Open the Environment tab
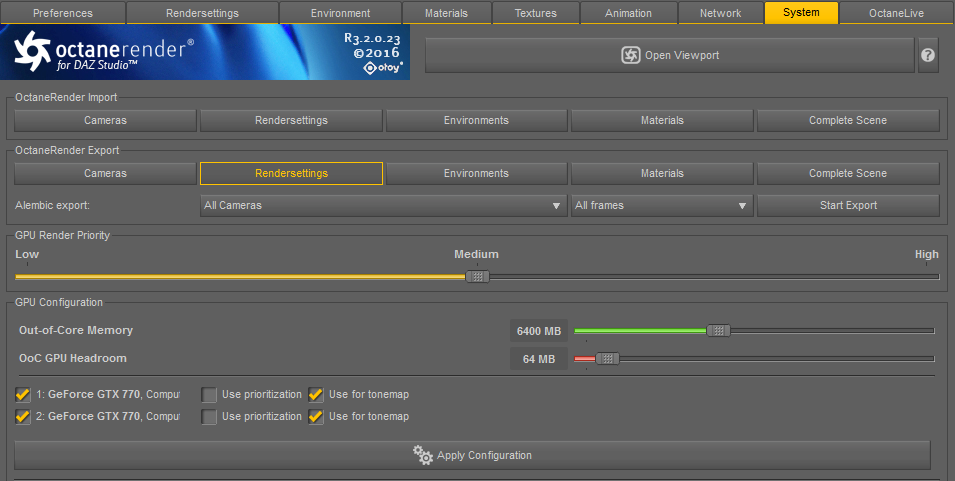 [x=340, y=13]
